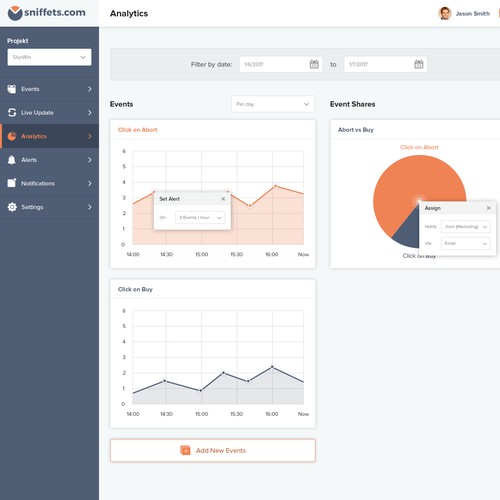Expand the Live Update menu chevron
This screenshot has height=500, width=500.
coord(90,113)
